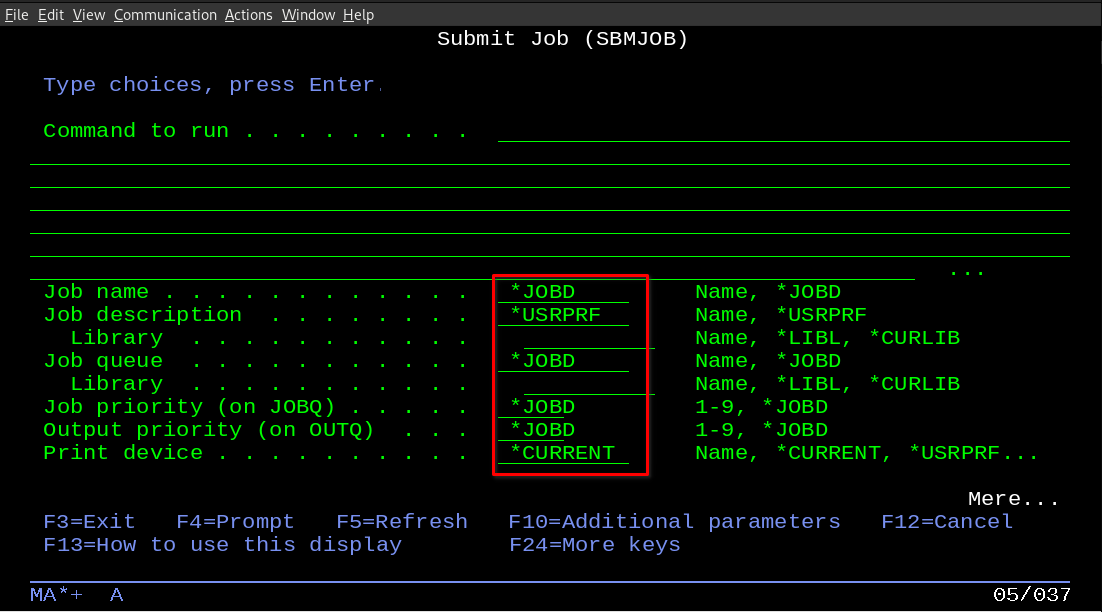The height and width of the screenshot is (612, 1102).
Task: Open the Window menu
Action: [306, 14]
